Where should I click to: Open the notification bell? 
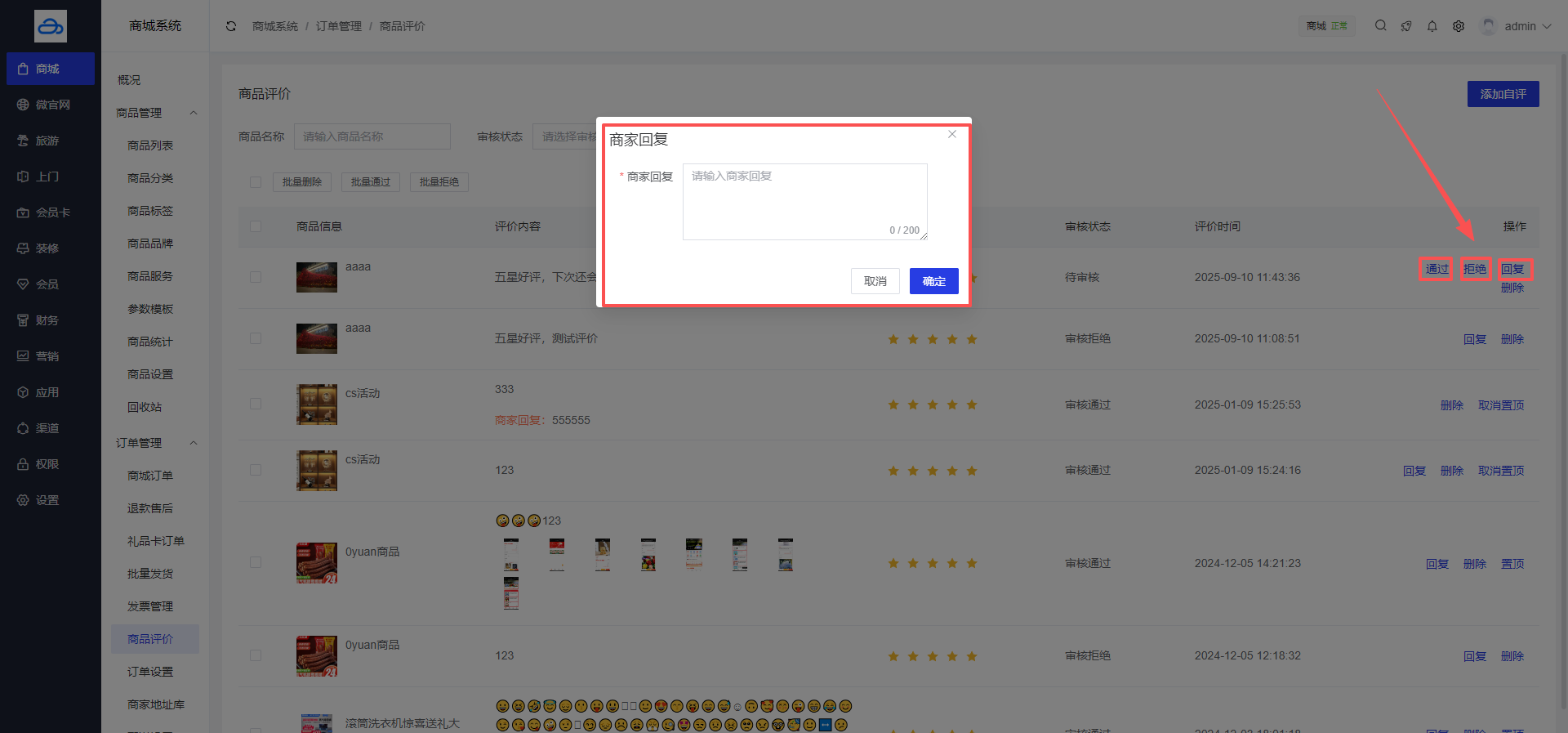pos(1432,26)
